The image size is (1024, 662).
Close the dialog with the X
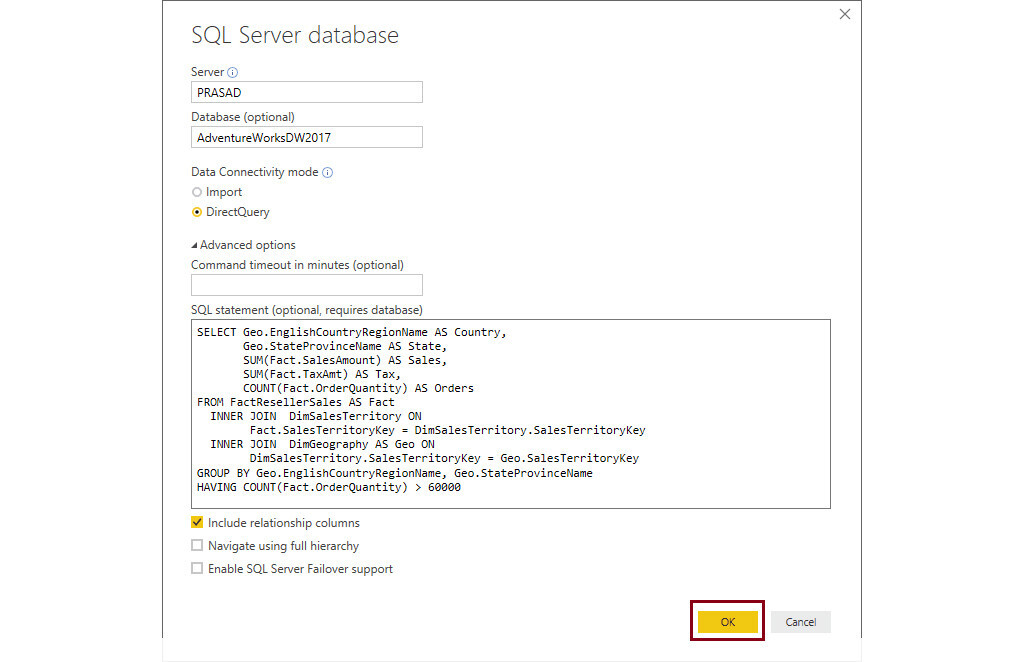coord(845,14)
